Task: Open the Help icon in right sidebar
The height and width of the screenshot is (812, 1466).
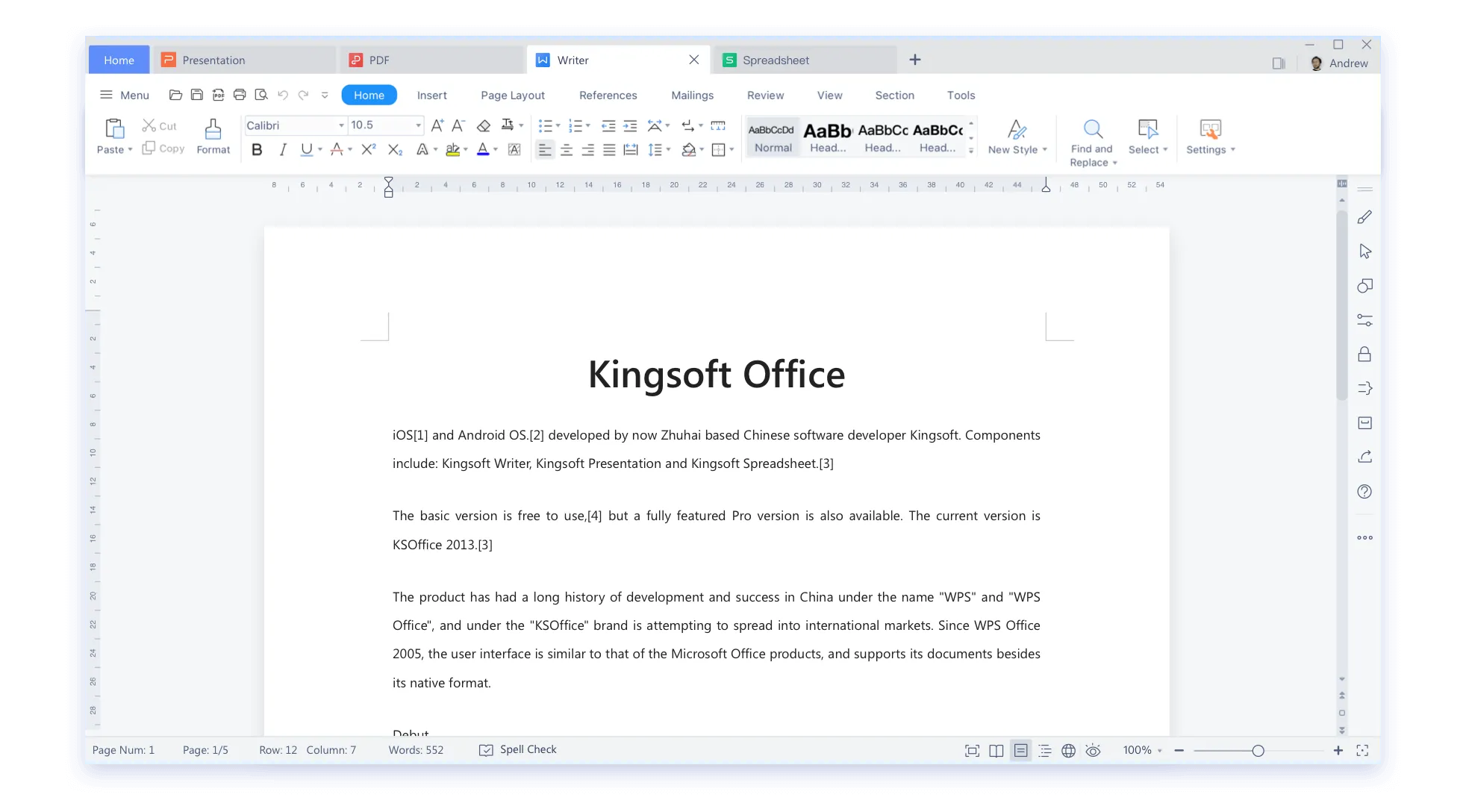Action: coord(1364,492)
